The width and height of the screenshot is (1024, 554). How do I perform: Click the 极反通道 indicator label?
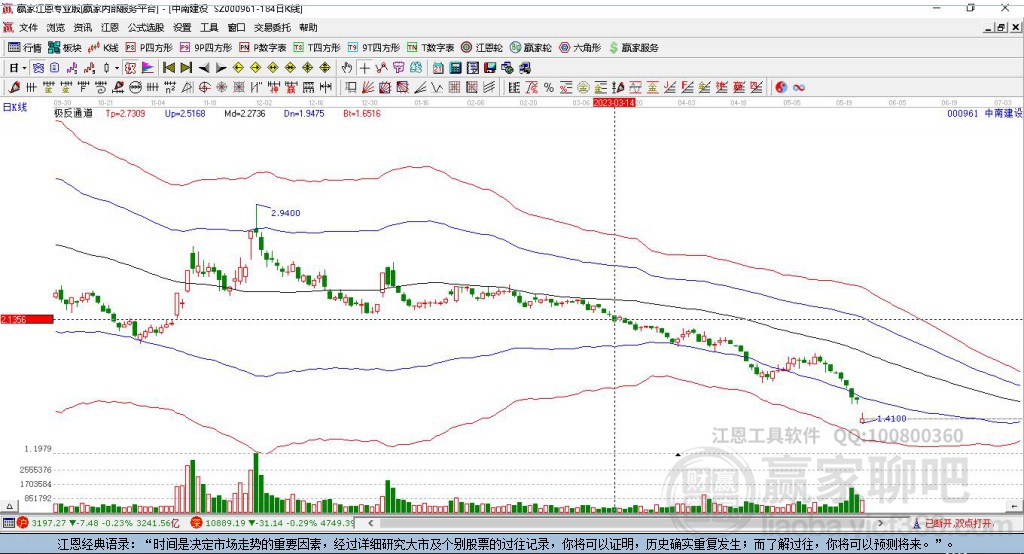tap(73, 113)
